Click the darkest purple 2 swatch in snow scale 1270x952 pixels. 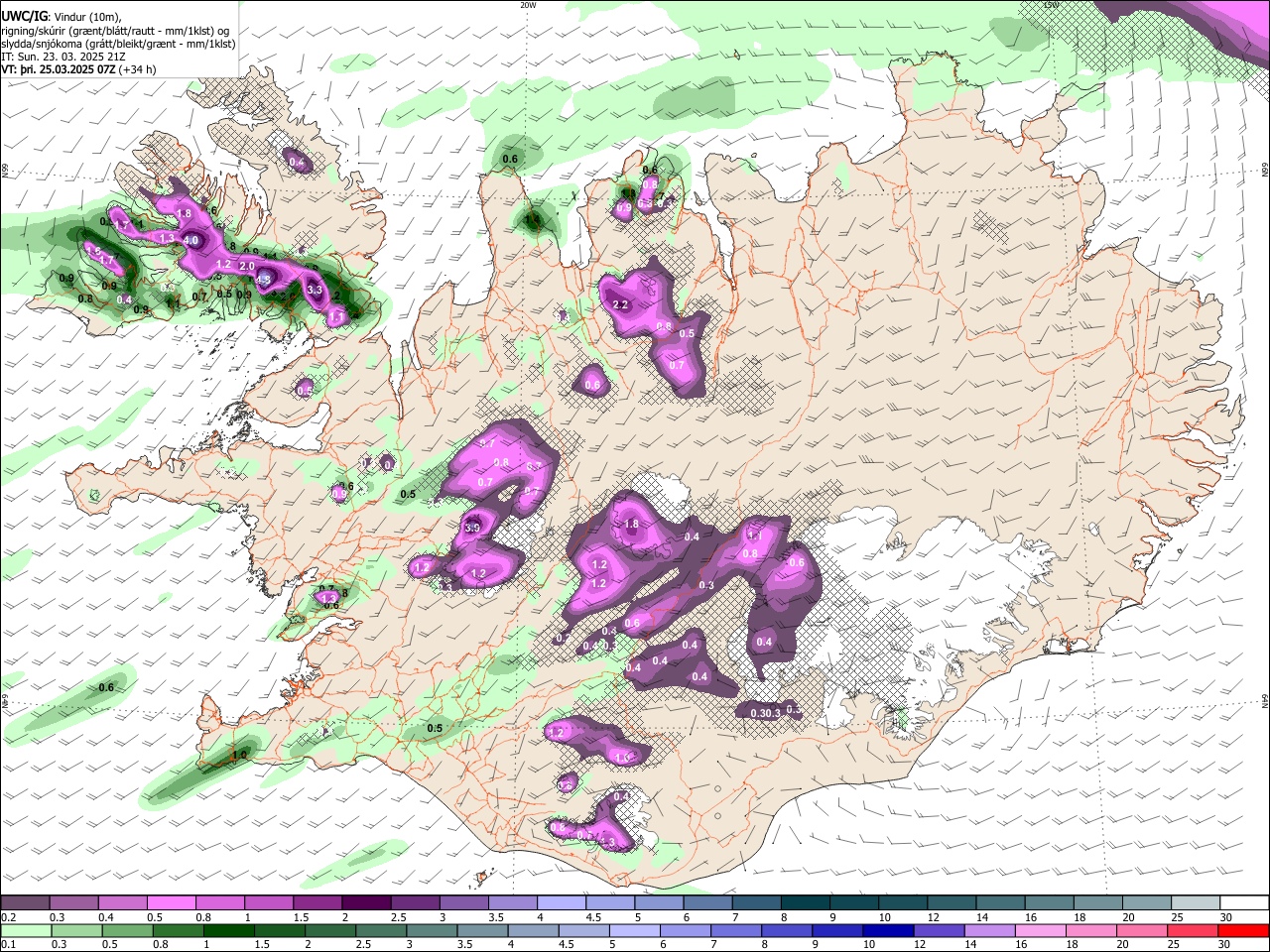click(x=365, y=903)
